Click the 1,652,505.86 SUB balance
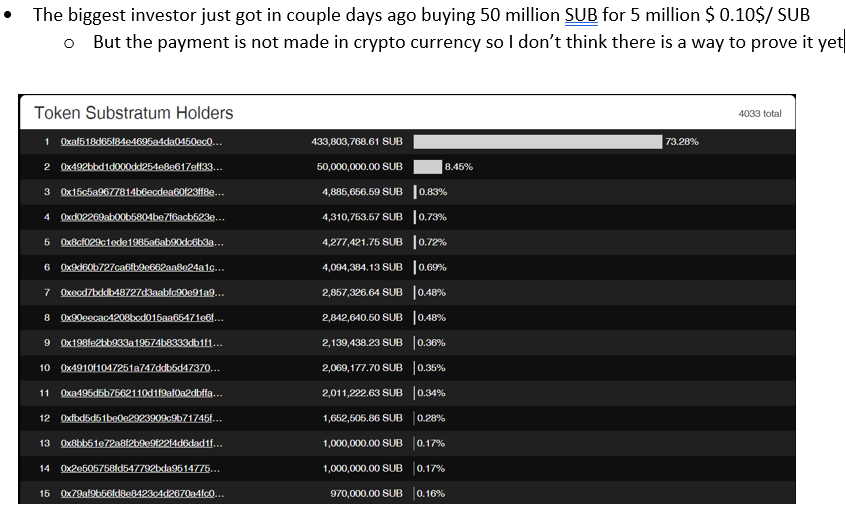Screen dimensions: 846x516 coord(362,418)
